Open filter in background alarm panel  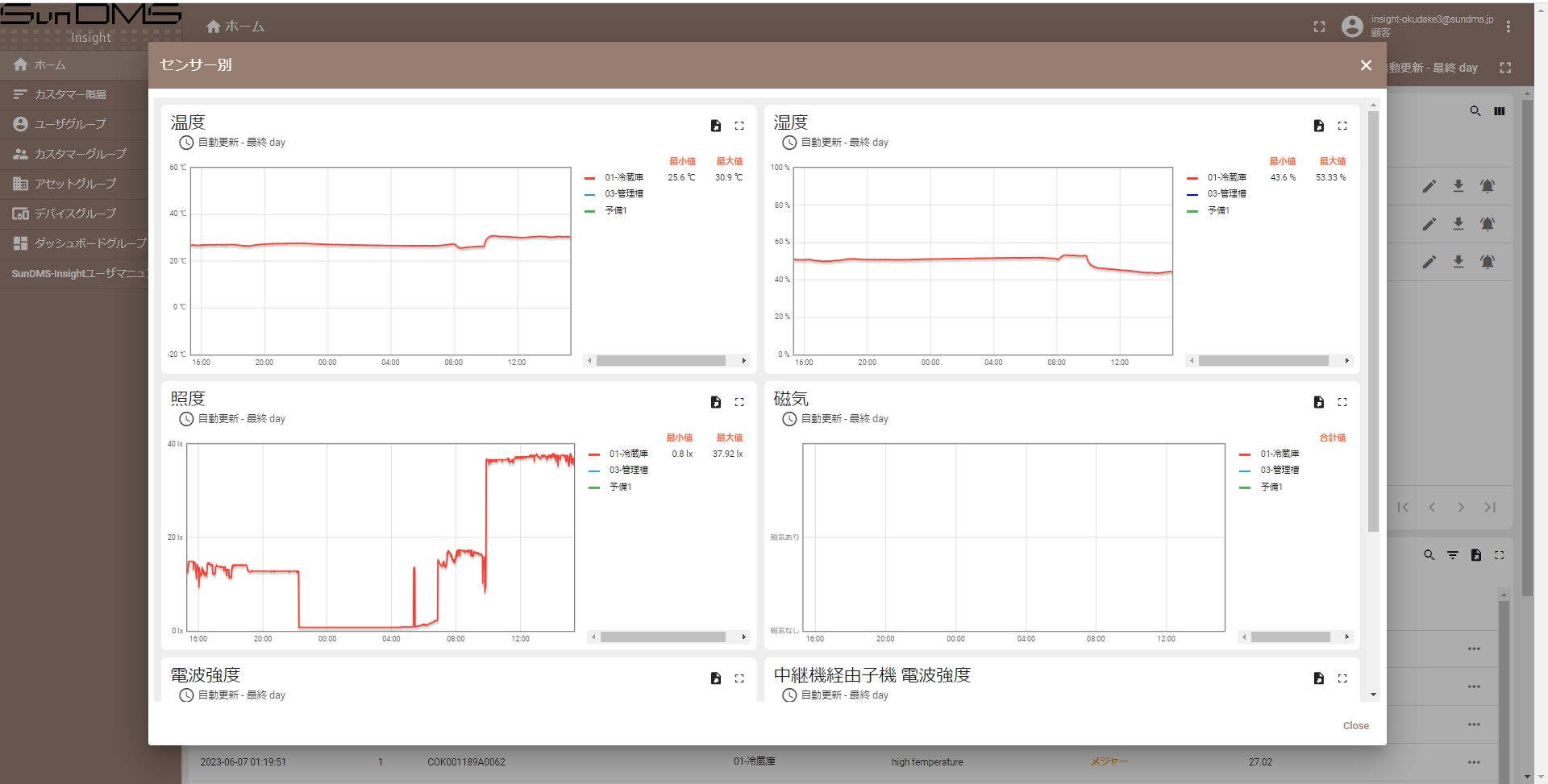(1452, 555)
